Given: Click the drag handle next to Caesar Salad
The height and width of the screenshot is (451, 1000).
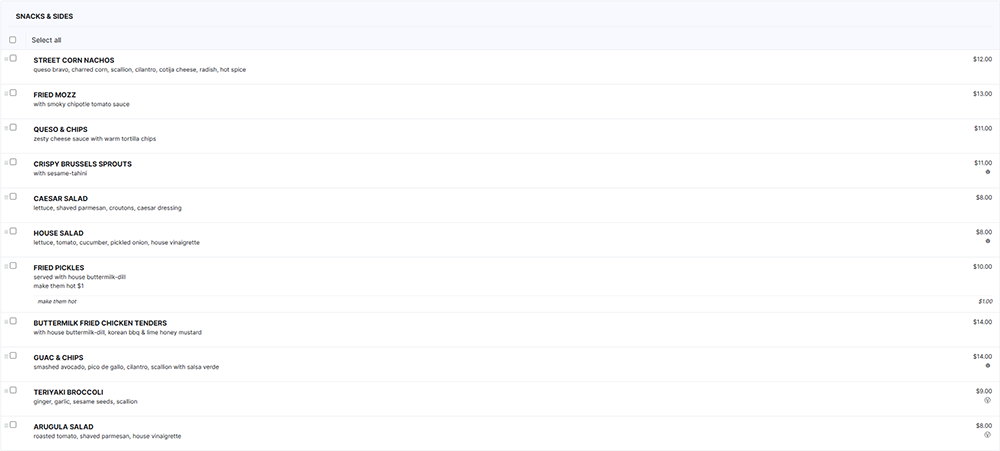Looking at the screenshot, I should tap(6, 197).
